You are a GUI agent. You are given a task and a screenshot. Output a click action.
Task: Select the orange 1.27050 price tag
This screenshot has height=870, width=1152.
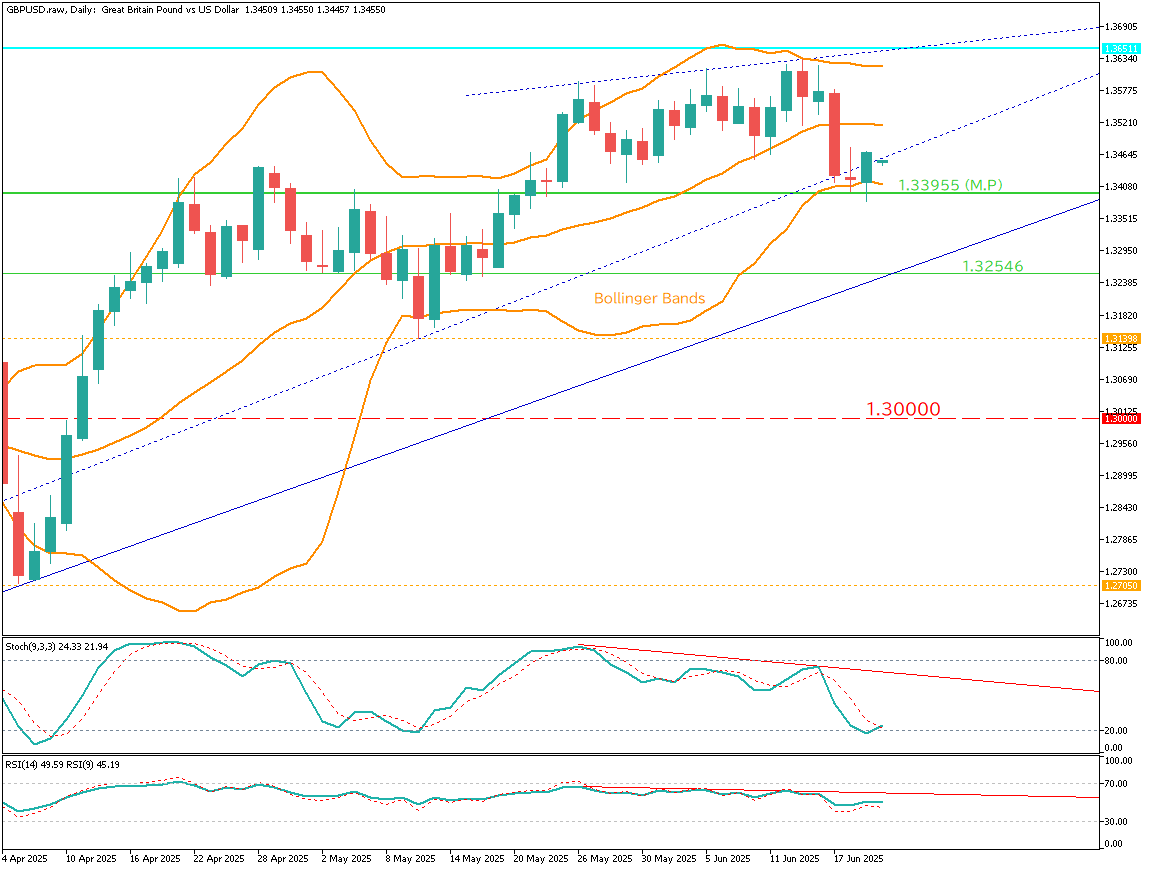1120,585
